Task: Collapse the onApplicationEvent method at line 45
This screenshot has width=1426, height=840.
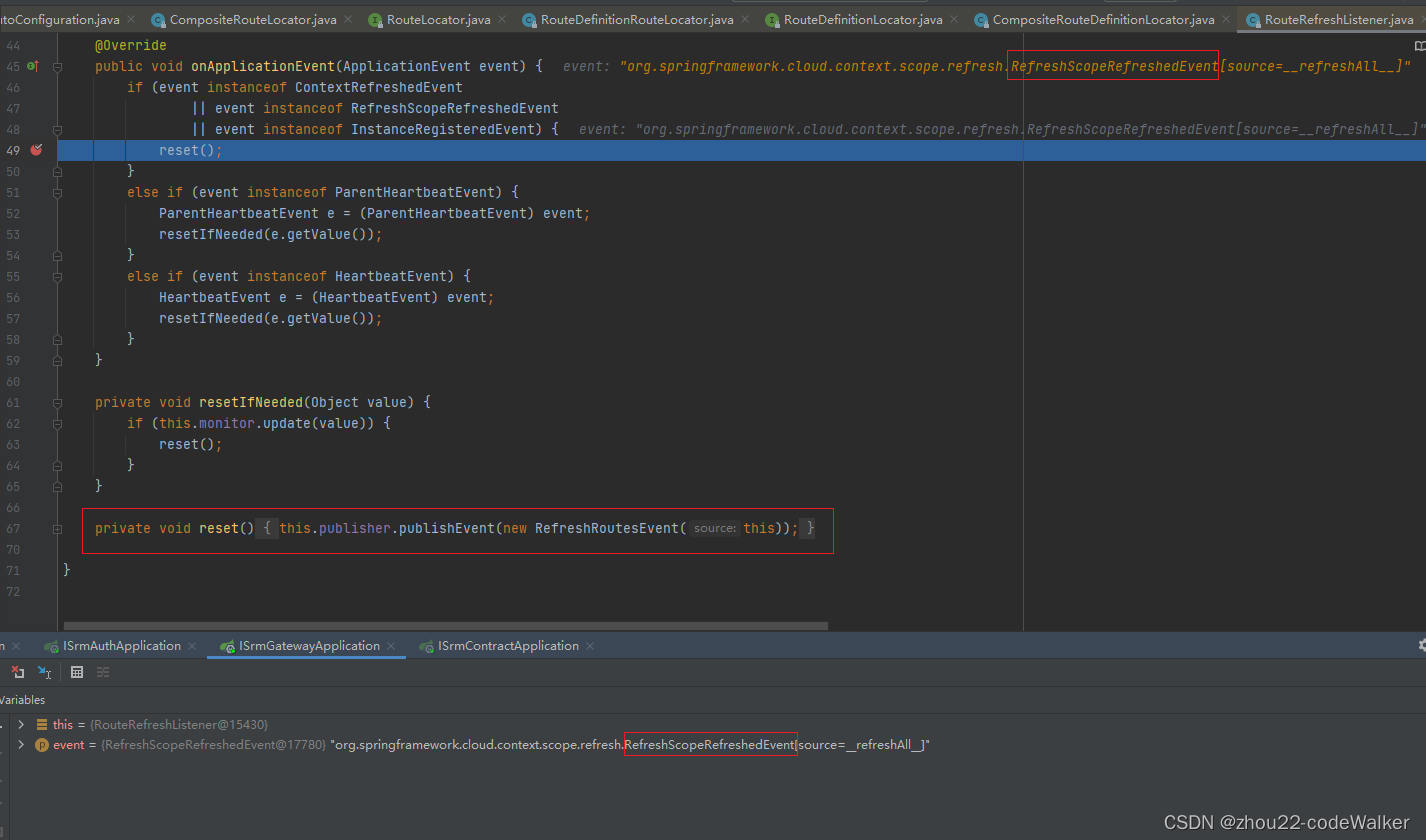Action: pyautogui.click(x=57, y=66)
